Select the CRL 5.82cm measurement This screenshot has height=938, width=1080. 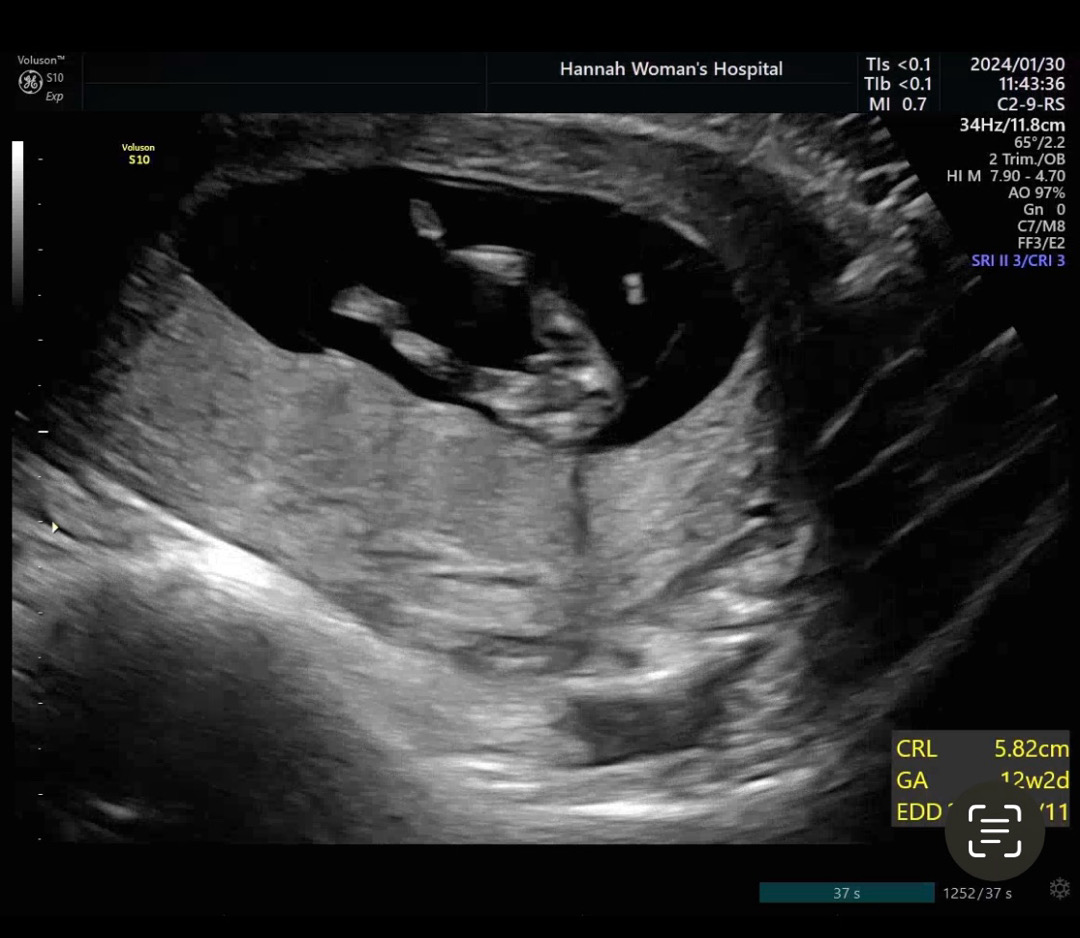point(981,748)
